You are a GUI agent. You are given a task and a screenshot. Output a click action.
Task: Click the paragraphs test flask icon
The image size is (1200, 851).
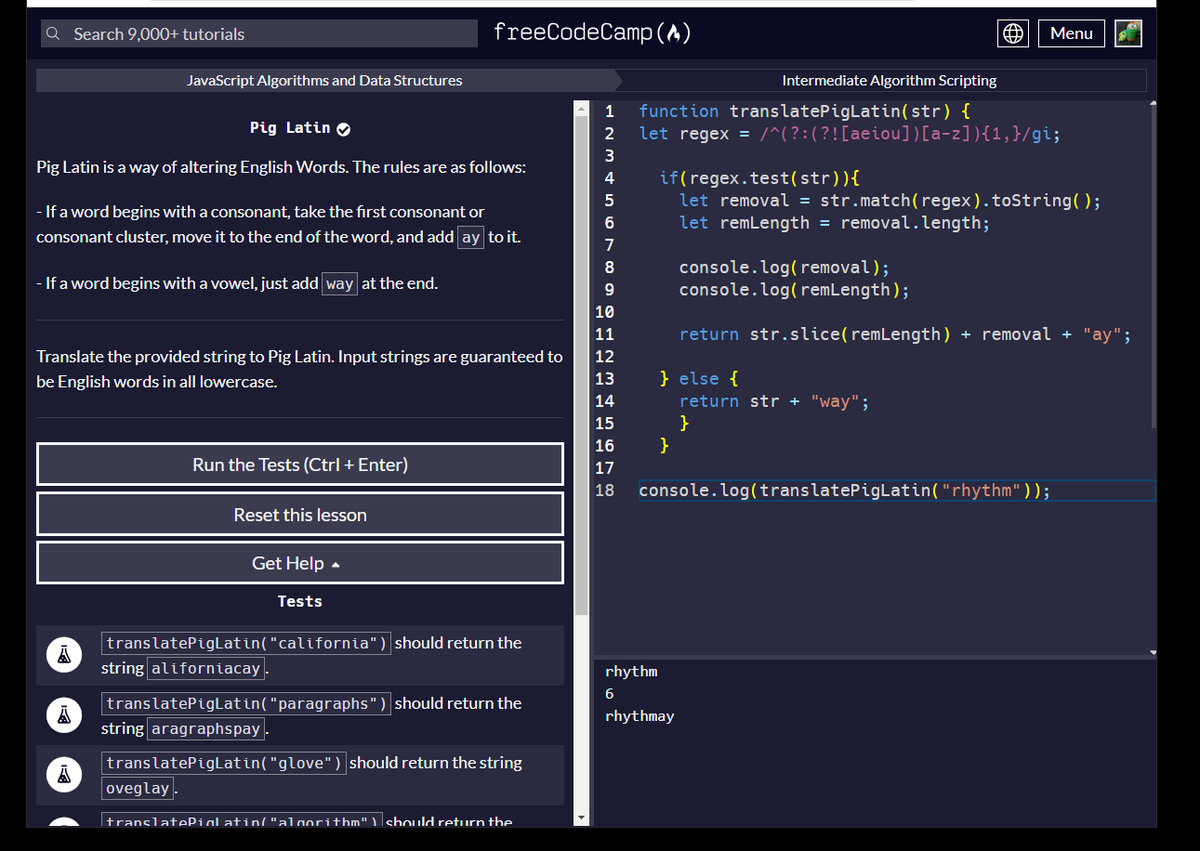pyautogui.click(x=63, y=715)
